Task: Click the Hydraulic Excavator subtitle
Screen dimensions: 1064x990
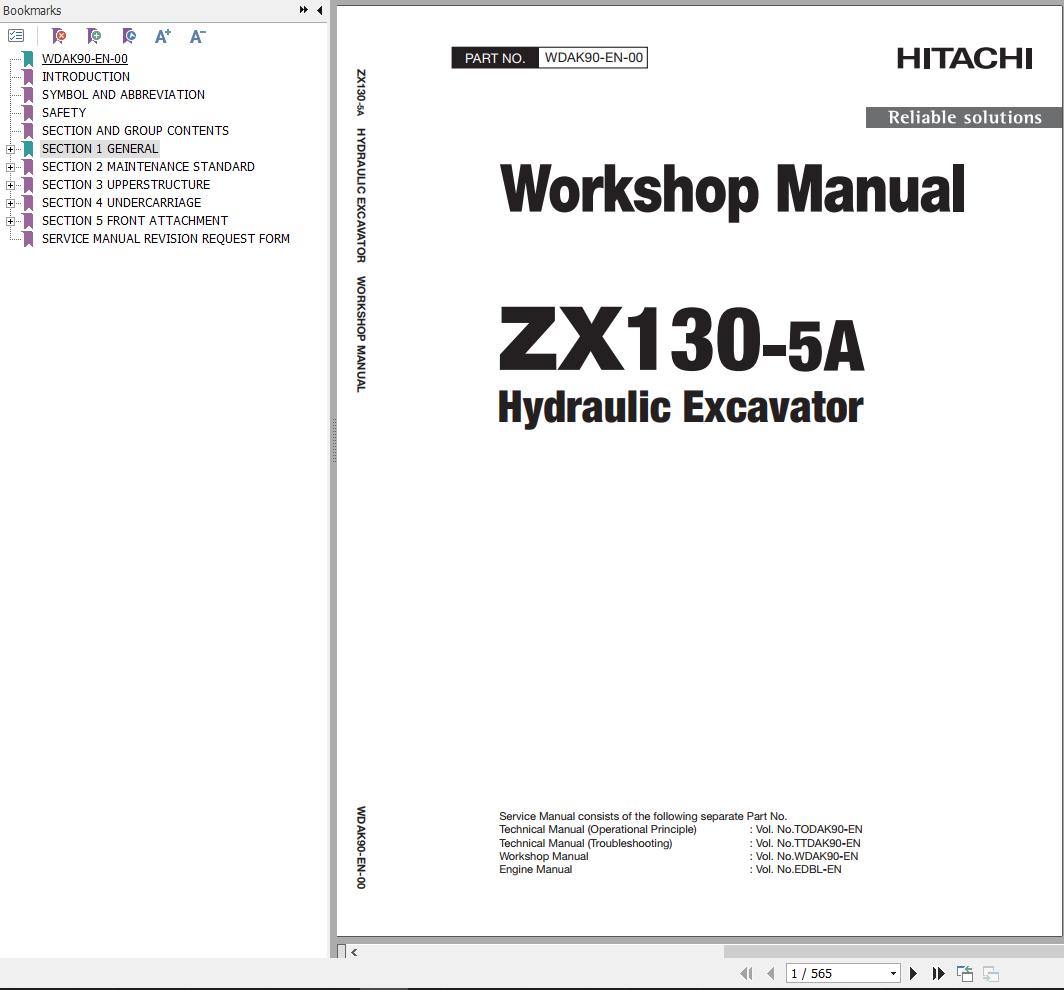Action: coord(680,407)
